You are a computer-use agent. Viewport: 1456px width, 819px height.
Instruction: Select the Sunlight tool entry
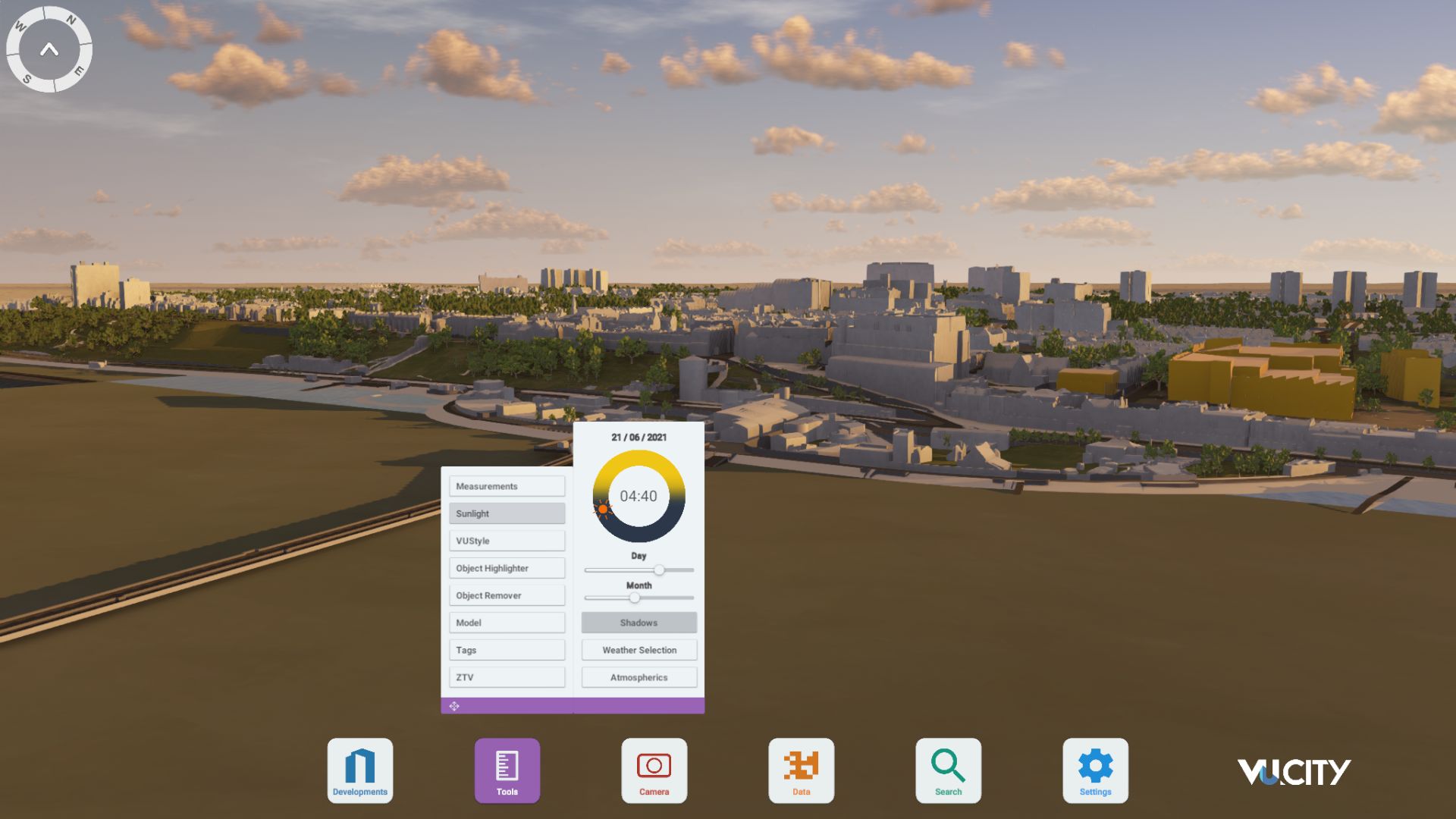coord(507,513)
